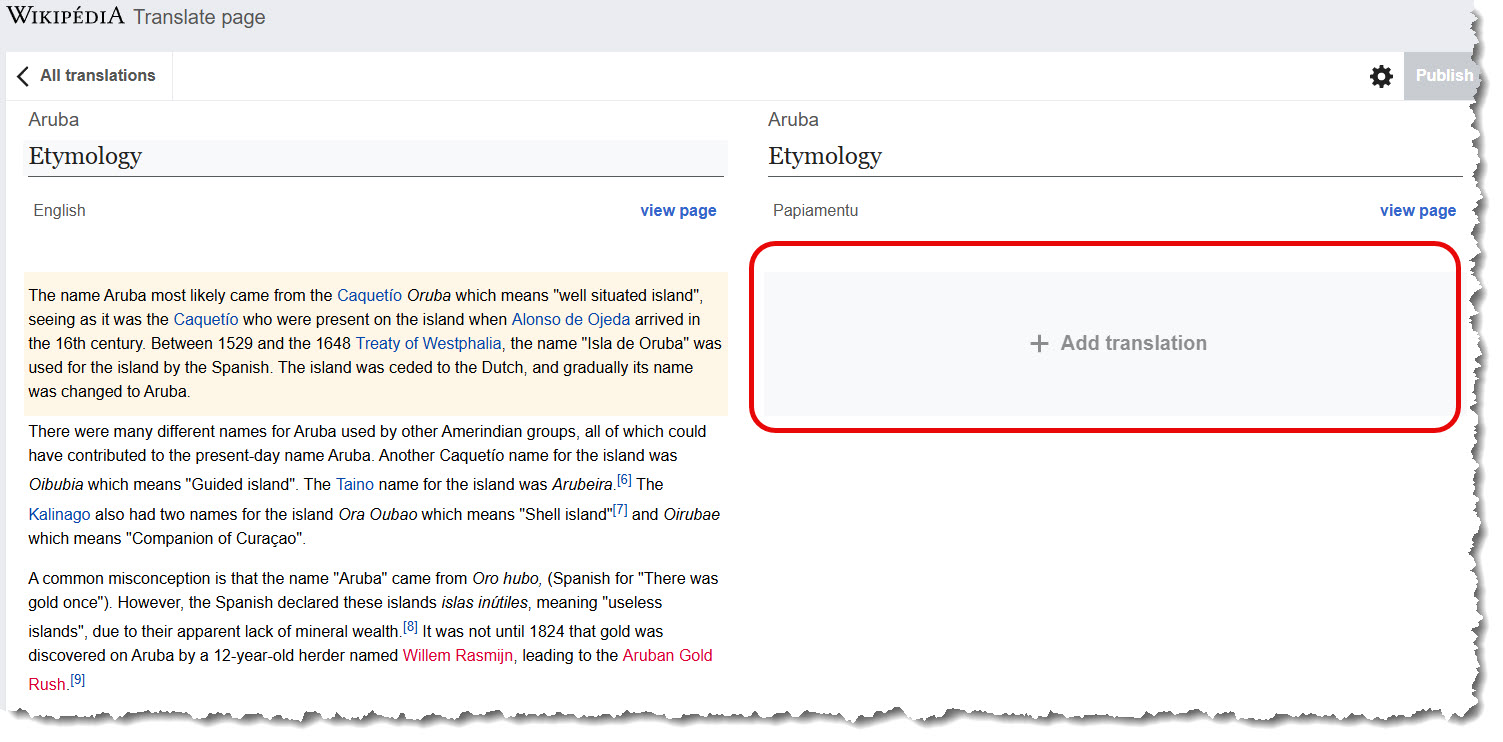Click the Wikipedia logo wordmark
1503x742 pixels.
coord(66,16)
